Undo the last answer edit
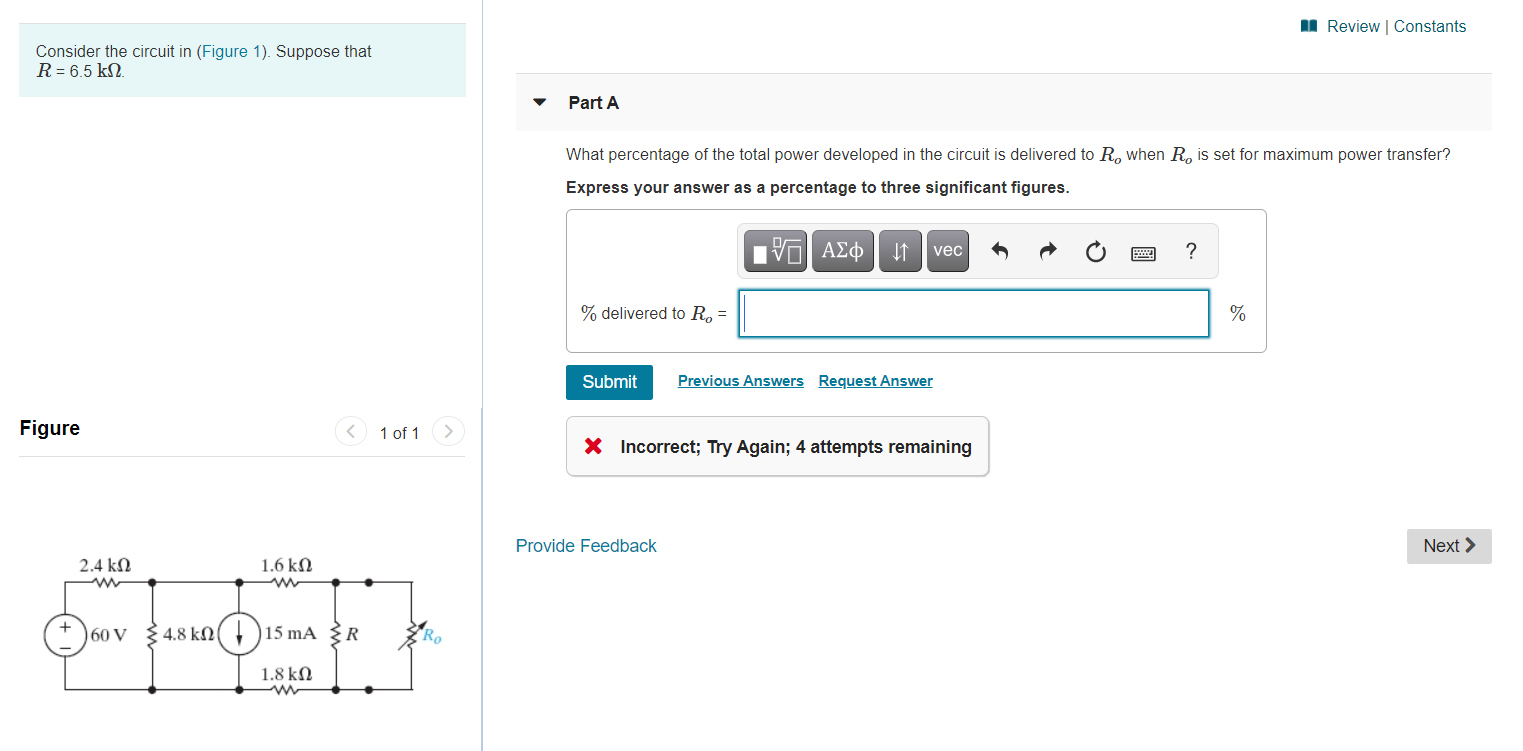The width and height of the screenshot is (1523, 751). click(x=998, y=252)
